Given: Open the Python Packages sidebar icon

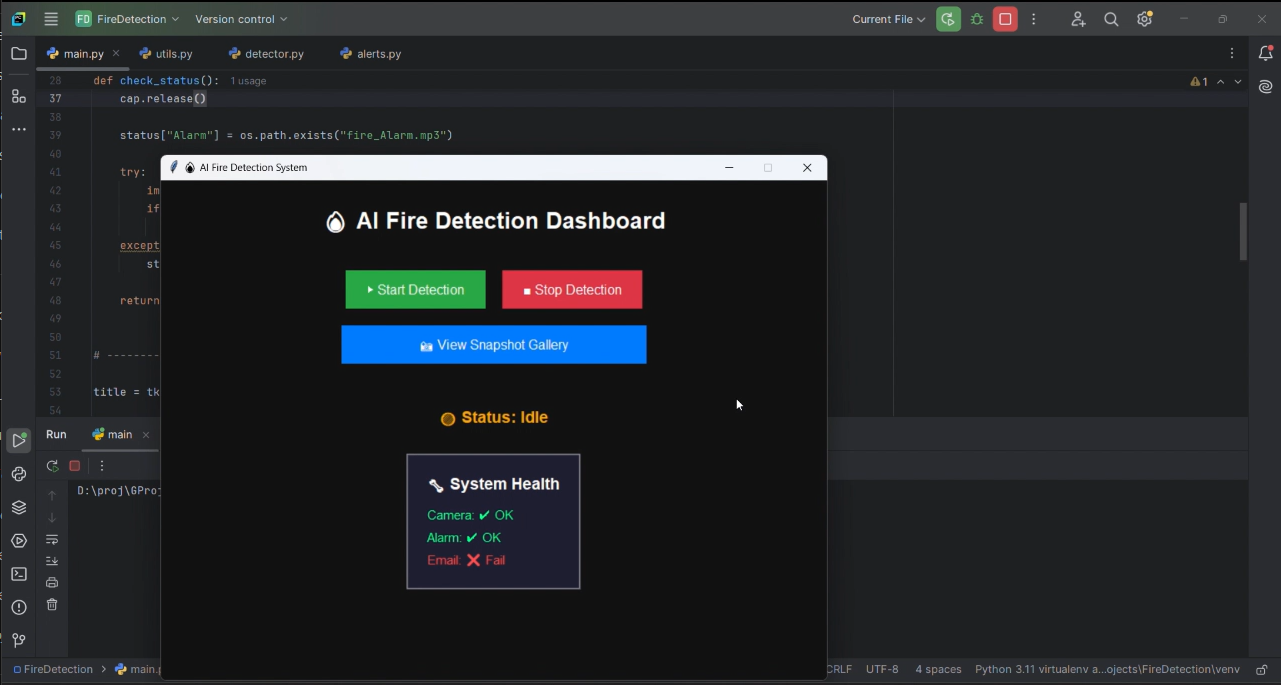Looking at the screenshot, I should pos(18,473).
